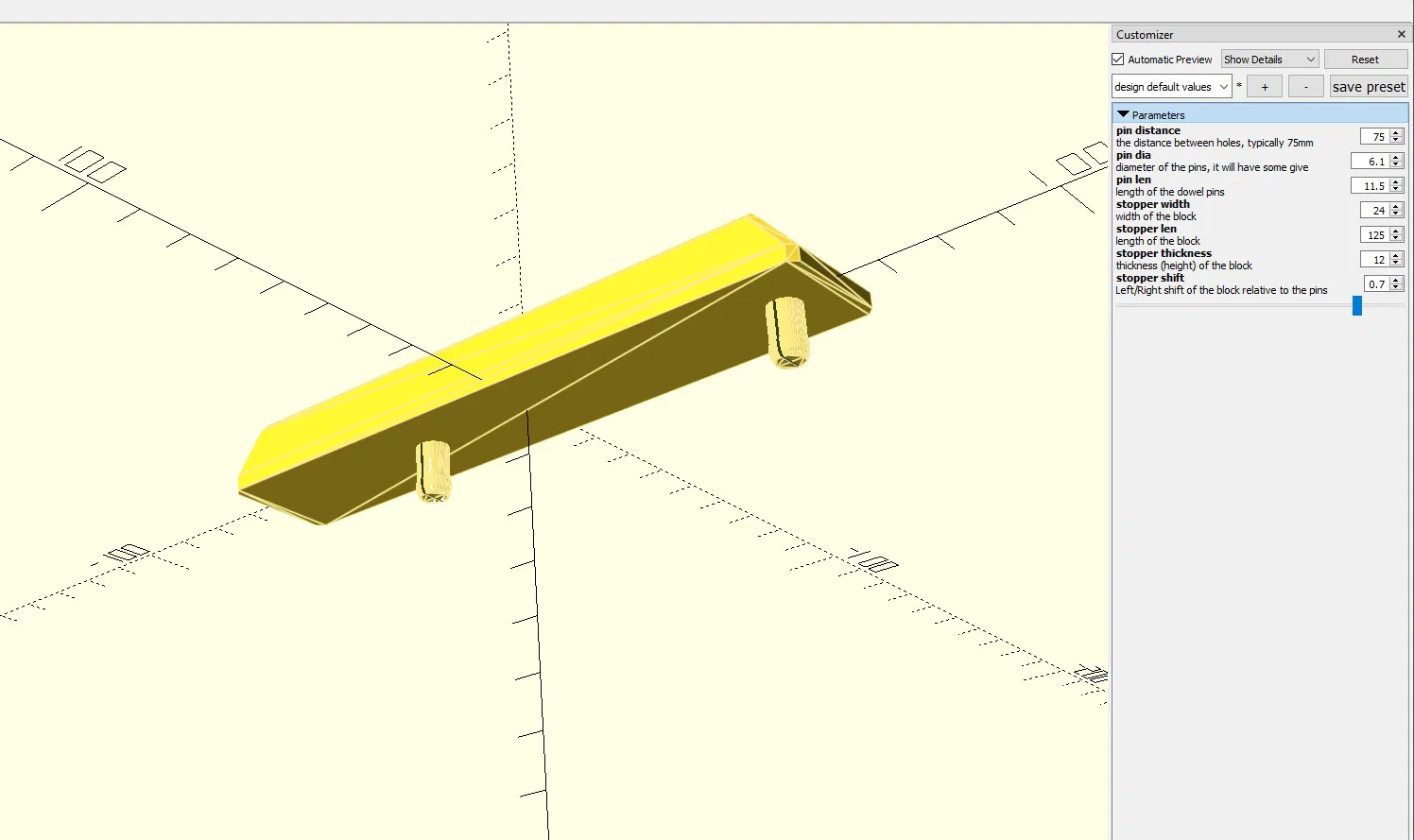The width and height of the screenshot is (1414, 840).
Task: Click the stopper shift slider handle
Action: pyautogui.click(x=1357, y=305)
